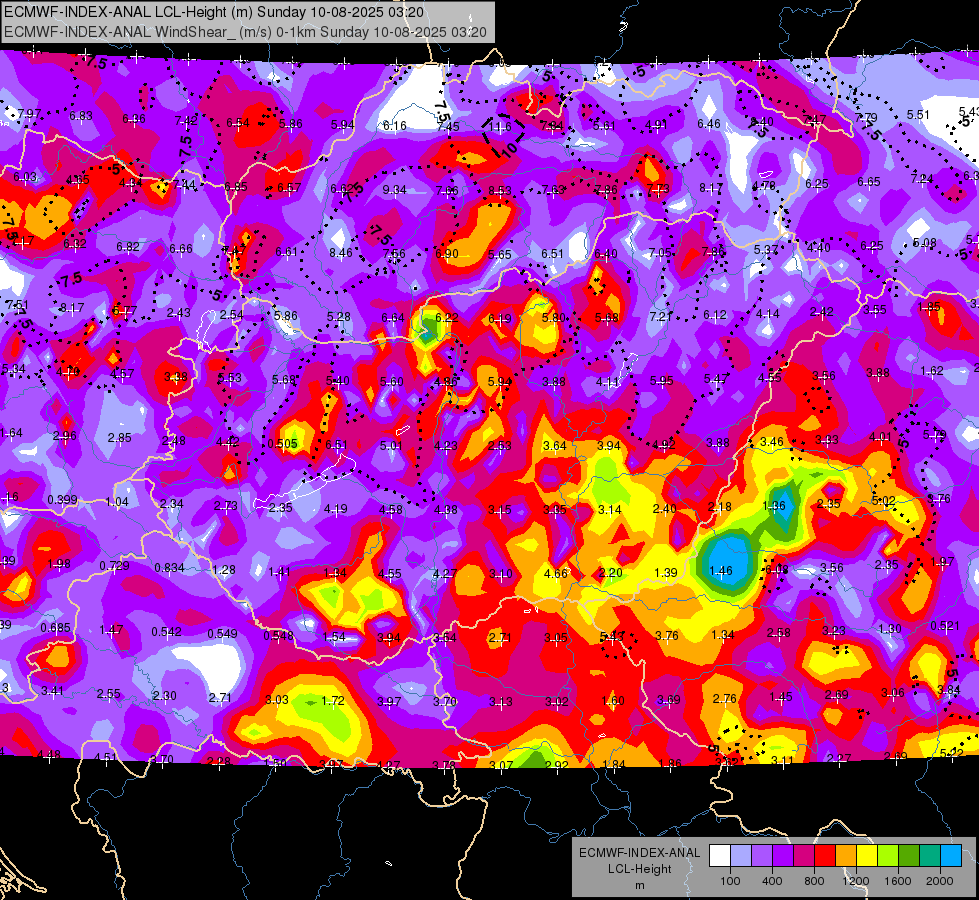Click the shear value 1.62
Image resolution: width=979 pixels, height=900 pixels.
point(932,371)
